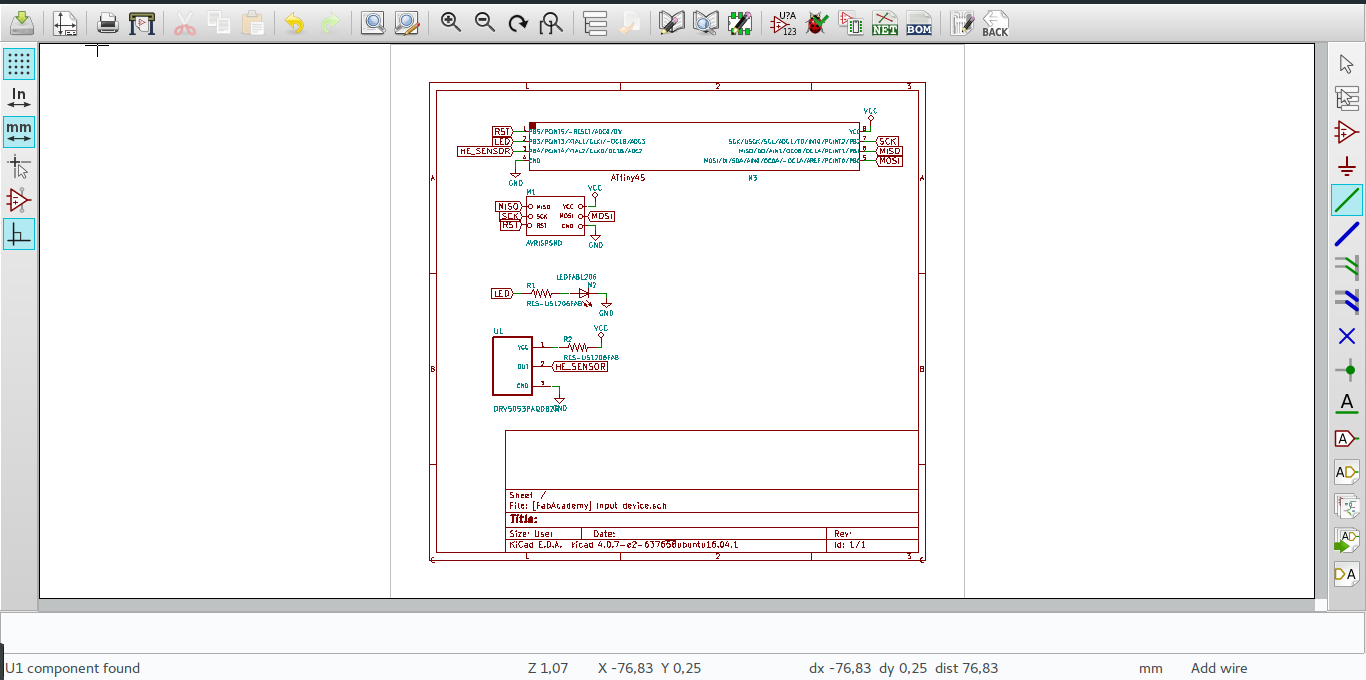Toggle grid visibility

tap(18, 63)
